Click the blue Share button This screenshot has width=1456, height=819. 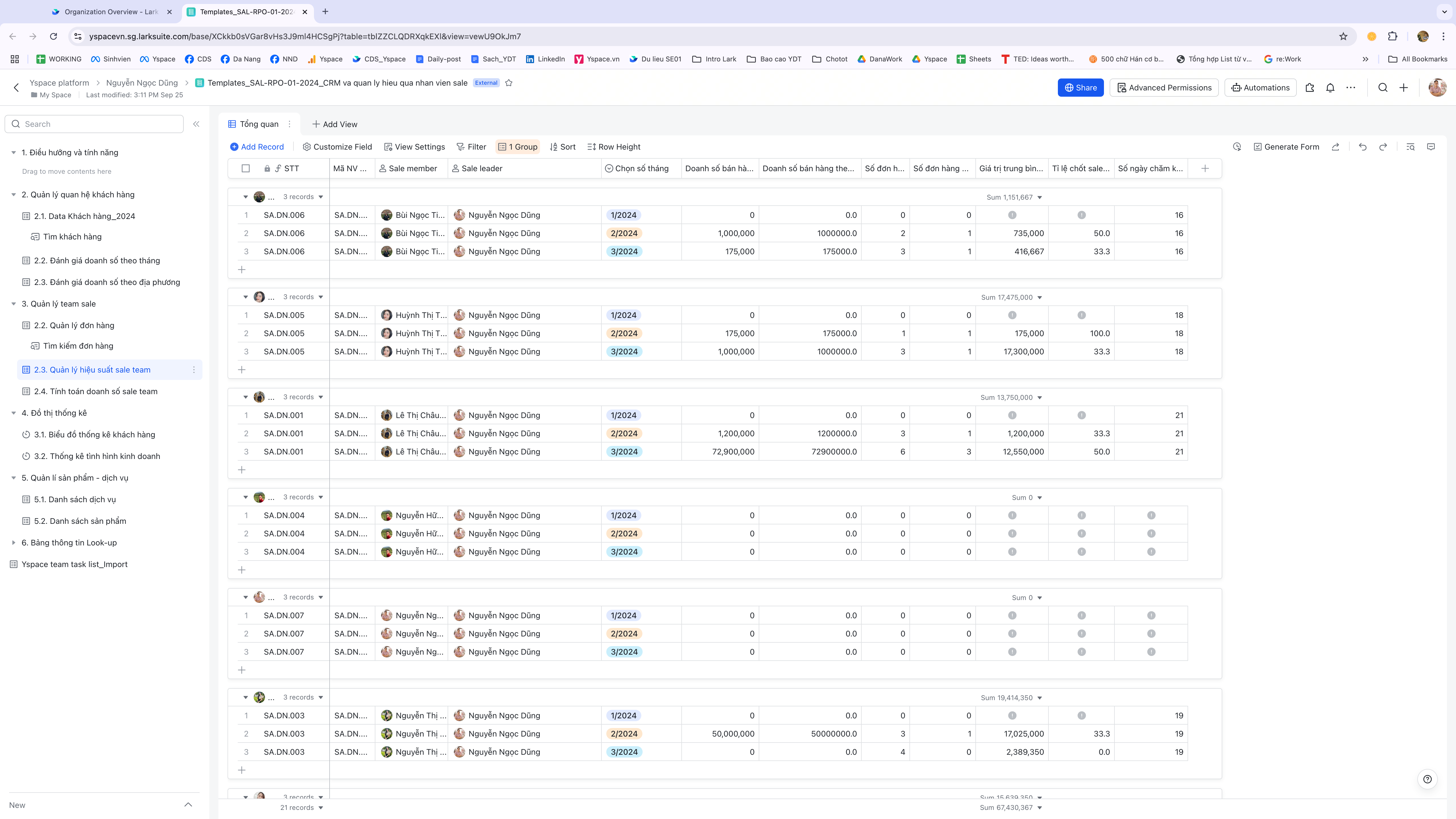point(1080,88)
